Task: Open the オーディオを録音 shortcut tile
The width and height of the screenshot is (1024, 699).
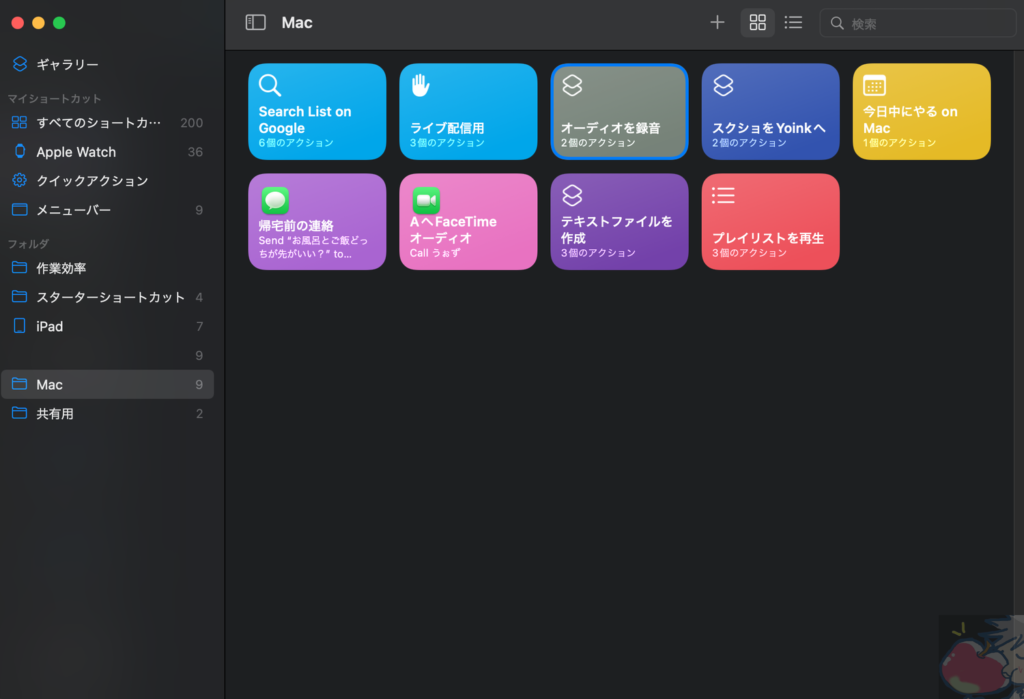Action: 619,112
